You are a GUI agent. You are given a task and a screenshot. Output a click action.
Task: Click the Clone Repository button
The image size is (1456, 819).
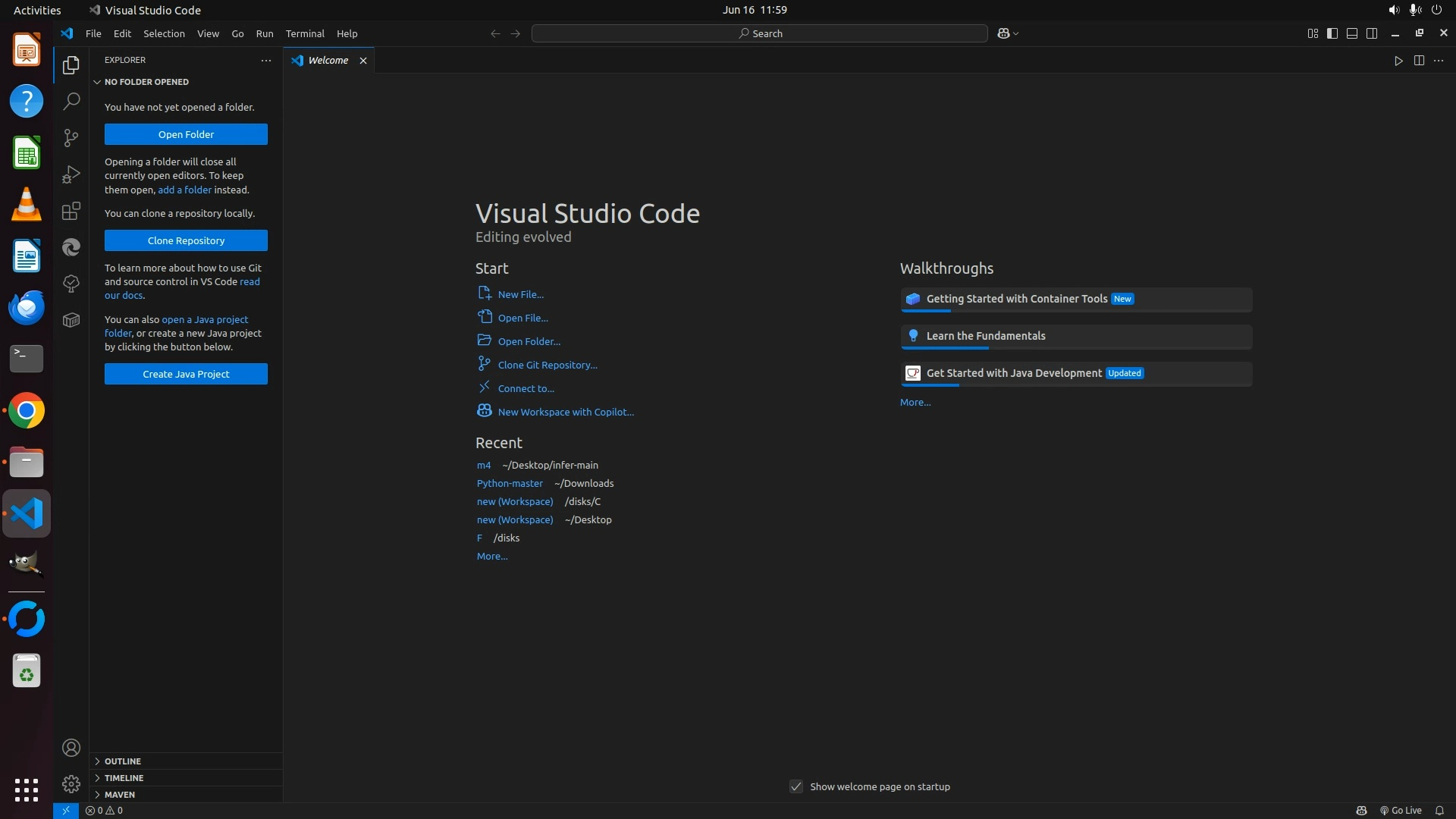(x=186, y=240)
